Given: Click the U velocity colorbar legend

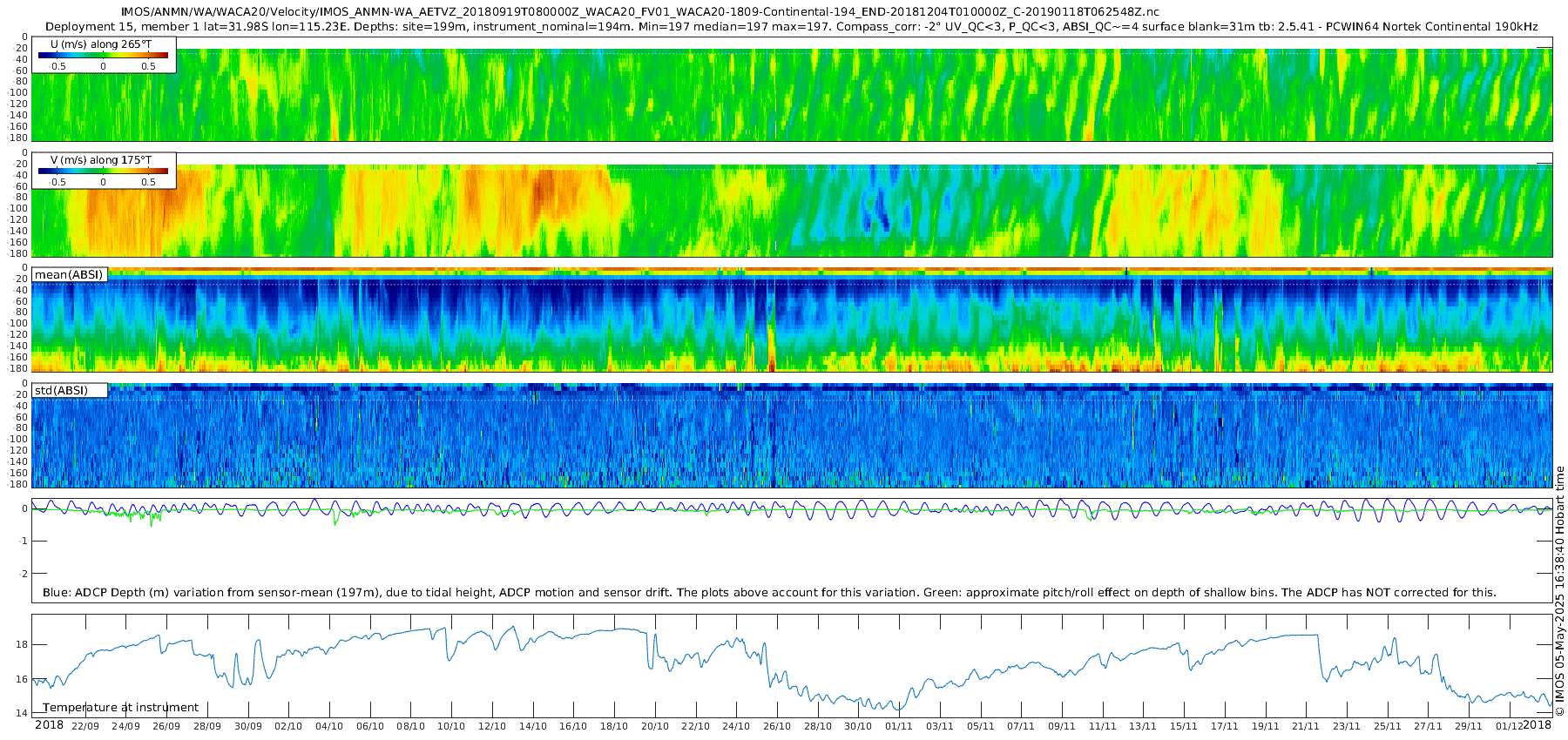Looking at the screenshot, I should click(x=103, y=56).
